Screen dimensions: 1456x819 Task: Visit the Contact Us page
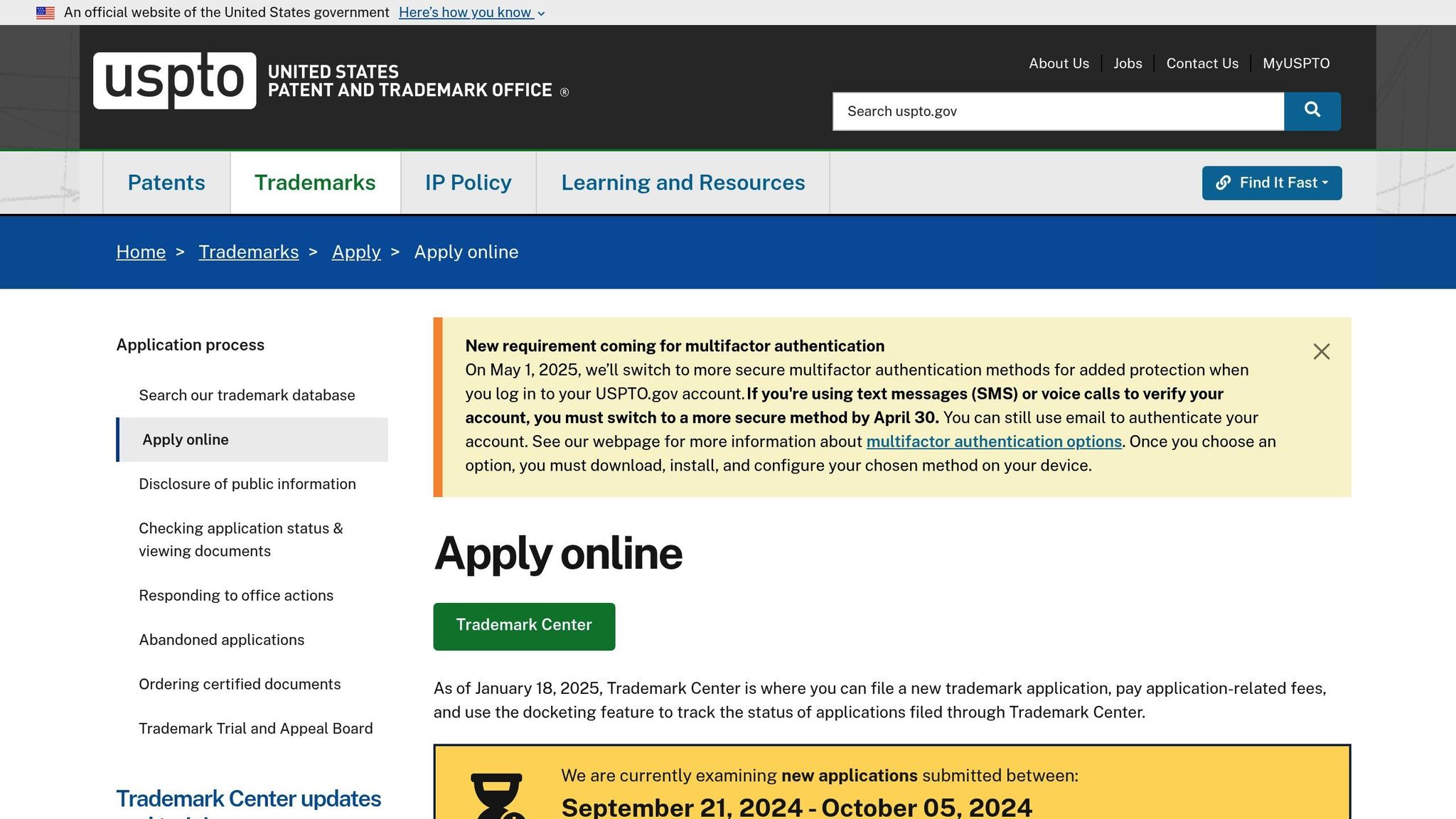[x=1201, y=63]
